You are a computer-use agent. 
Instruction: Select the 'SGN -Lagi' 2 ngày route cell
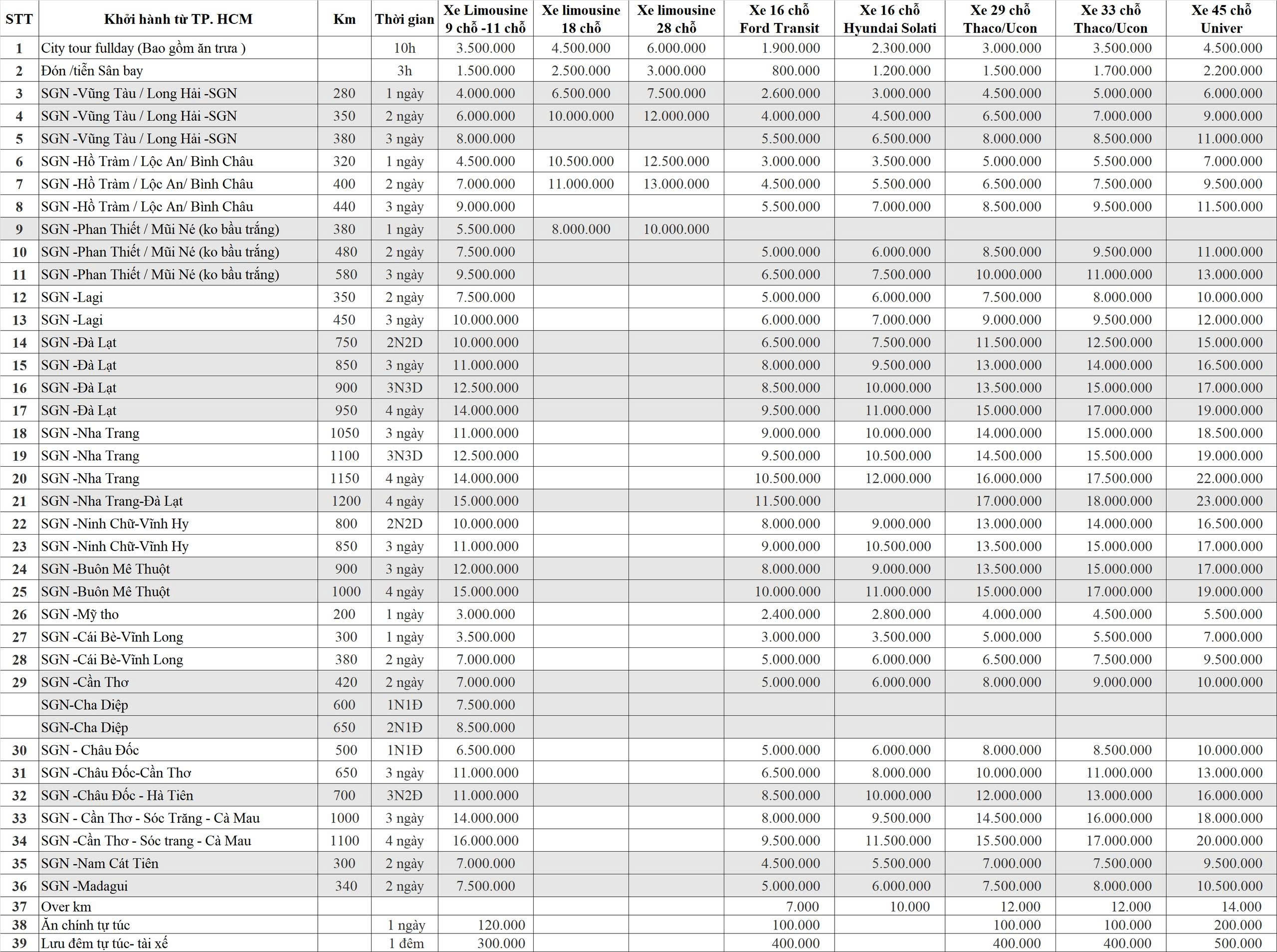tap(72, 297)
